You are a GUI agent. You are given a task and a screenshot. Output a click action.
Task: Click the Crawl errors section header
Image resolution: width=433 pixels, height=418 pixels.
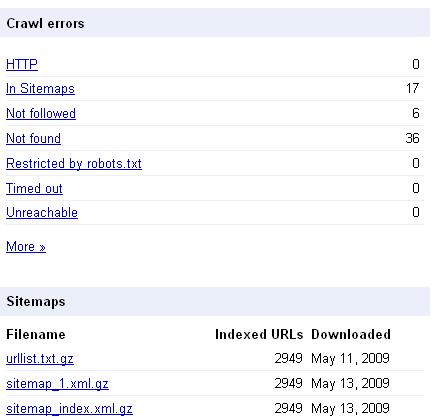[x=45, y=24]
